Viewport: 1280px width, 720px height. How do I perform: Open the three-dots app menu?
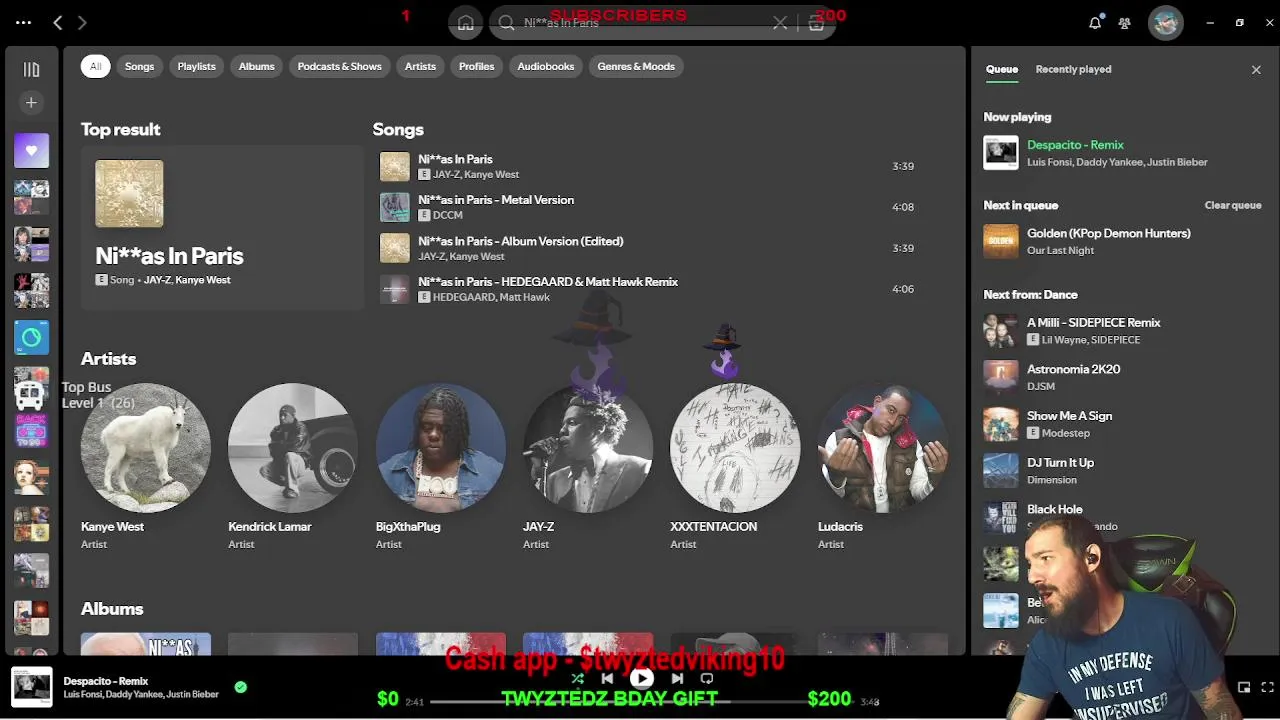[x=23, y=22]
